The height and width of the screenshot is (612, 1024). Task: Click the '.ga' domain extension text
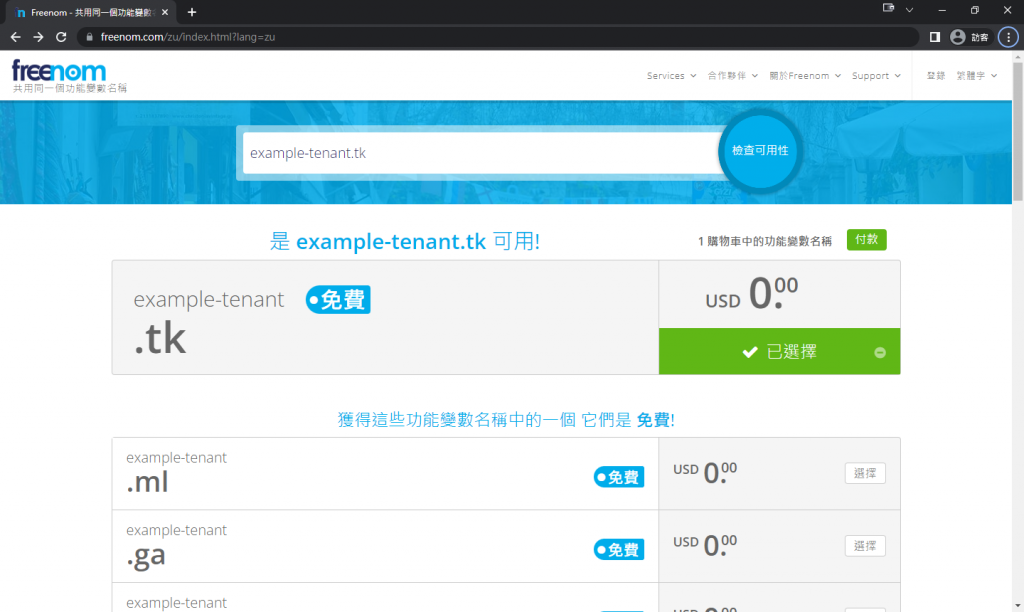click(146, 556)
